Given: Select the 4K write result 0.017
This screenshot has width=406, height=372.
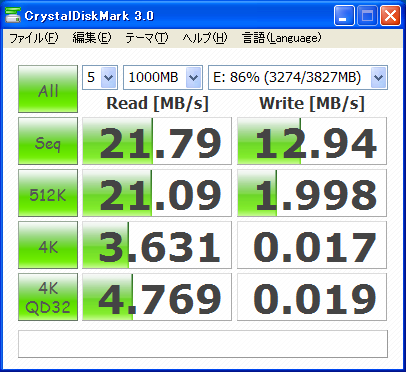Looking at the screenshot, I should 312,245.
